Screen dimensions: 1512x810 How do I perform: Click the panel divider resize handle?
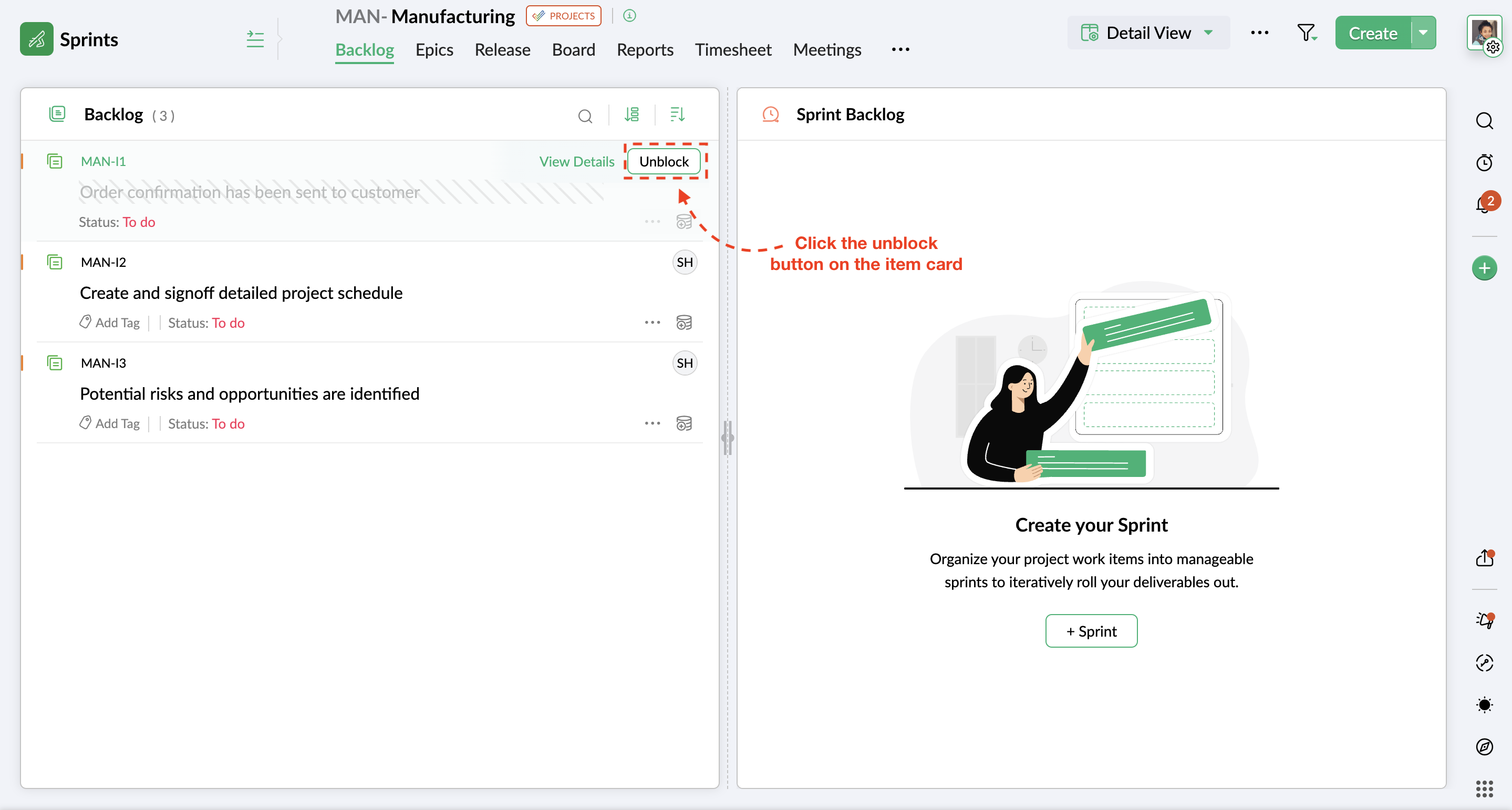pyautogui.click(x=727, y=438)
